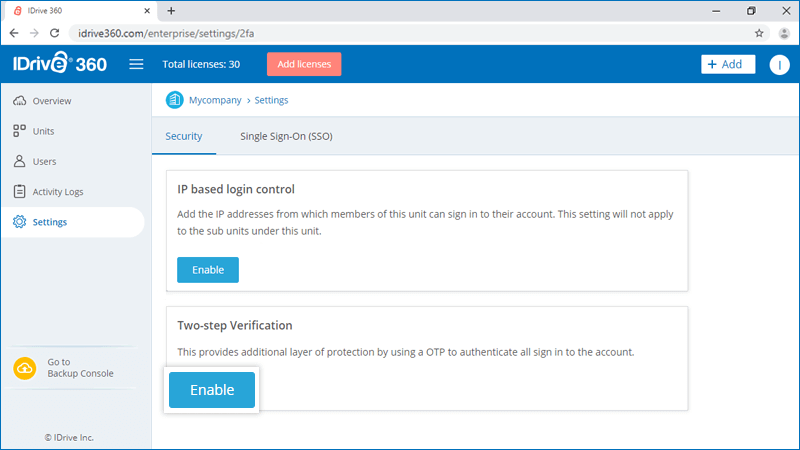Open a new browser tab
Image resolution: width=800 pixels, height=450 pixels.
[x=171, y=11]
